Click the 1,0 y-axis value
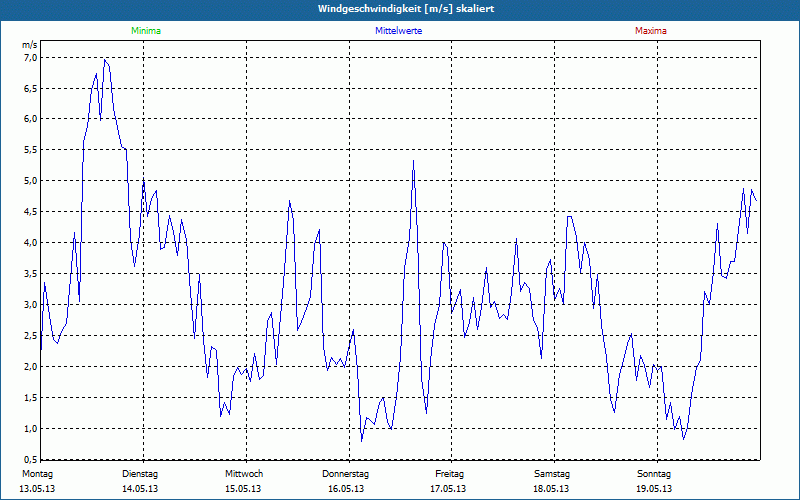This screenshot has width=800, height=500. click(31, 429)
